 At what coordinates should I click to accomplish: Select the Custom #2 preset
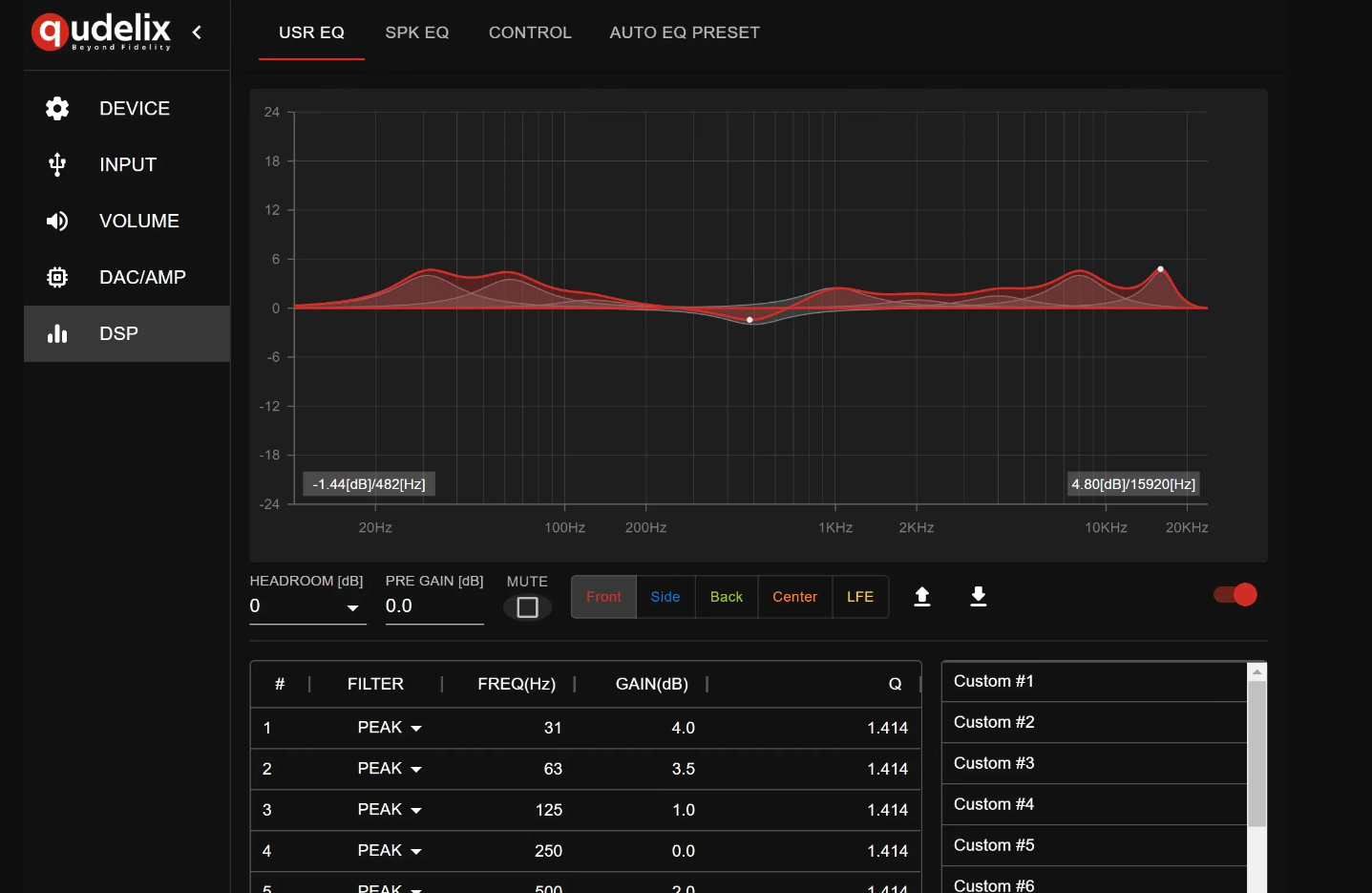1094,722
